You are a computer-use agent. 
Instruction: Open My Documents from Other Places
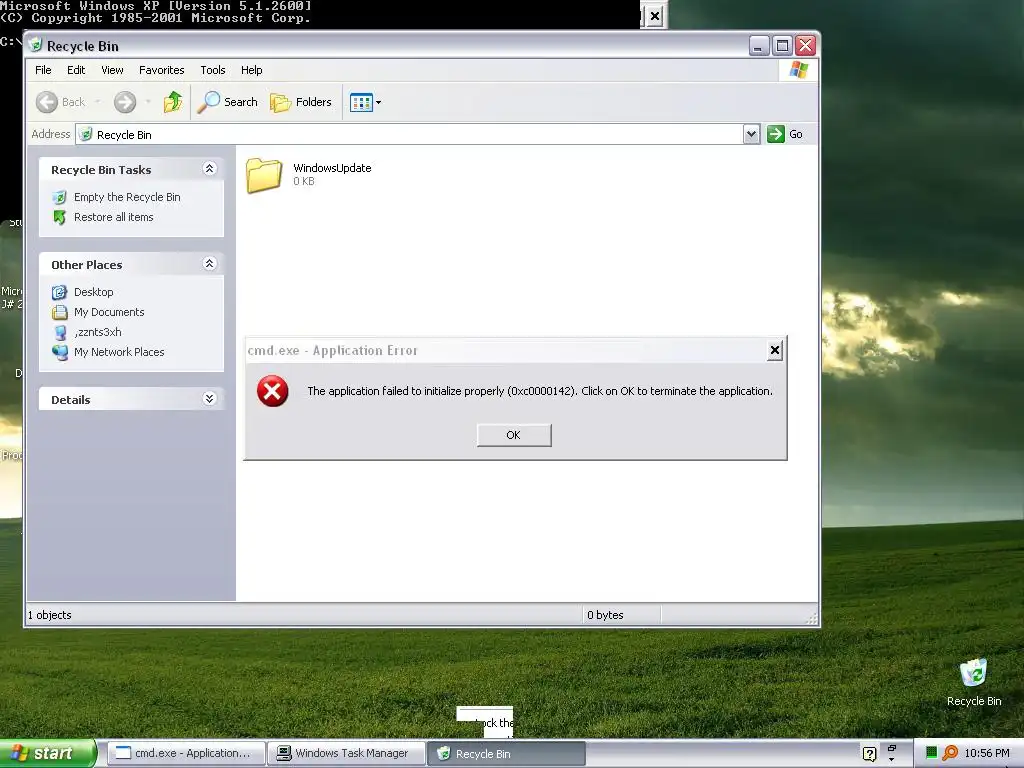tap(109, 312)
